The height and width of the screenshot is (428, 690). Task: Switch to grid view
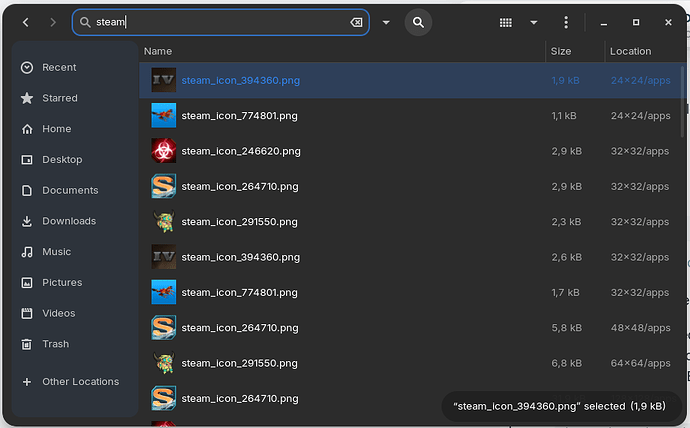point(506,22)
